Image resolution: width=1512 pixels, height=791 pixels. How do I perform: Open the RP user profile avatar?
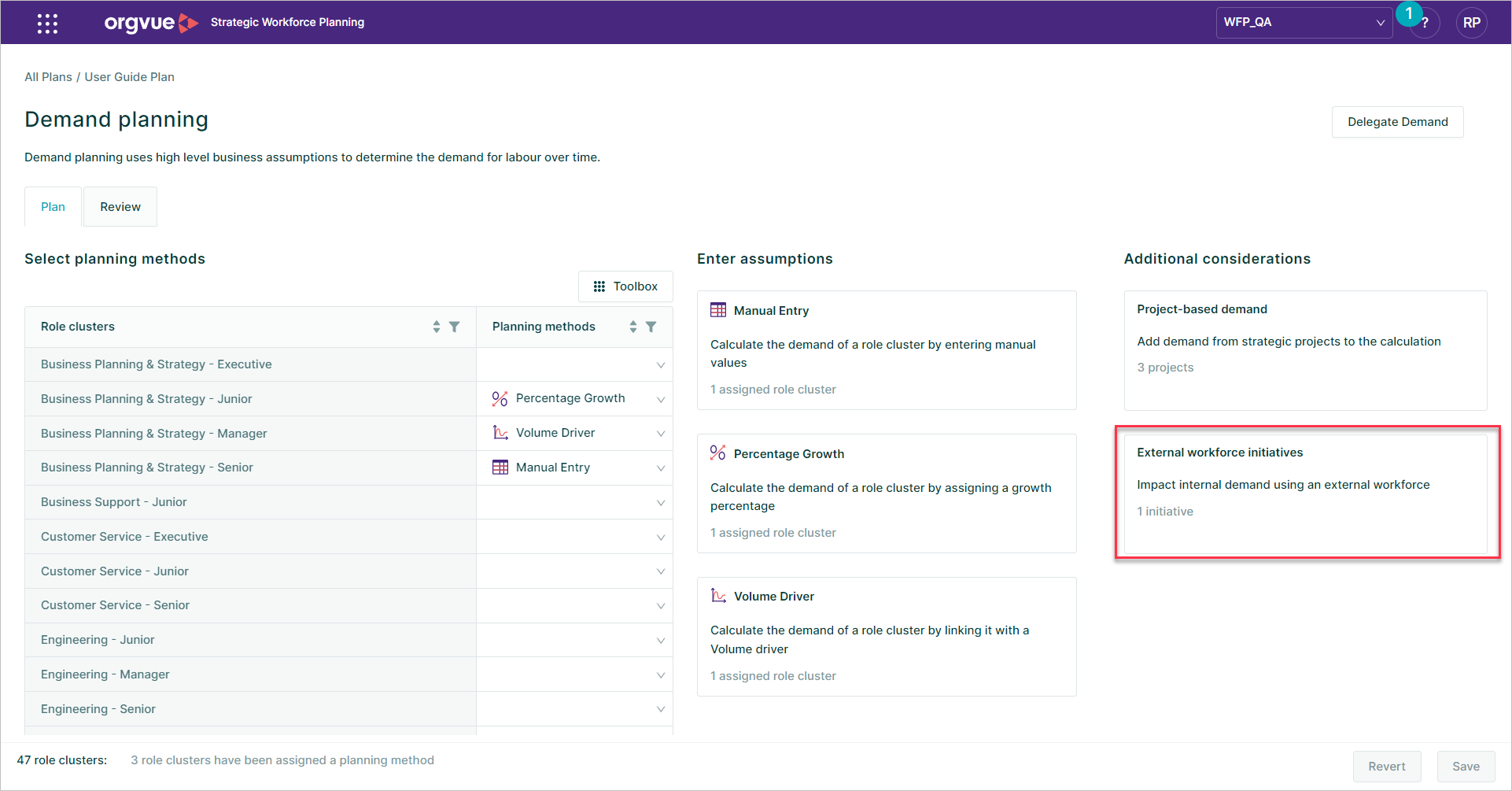[1471, 23]
